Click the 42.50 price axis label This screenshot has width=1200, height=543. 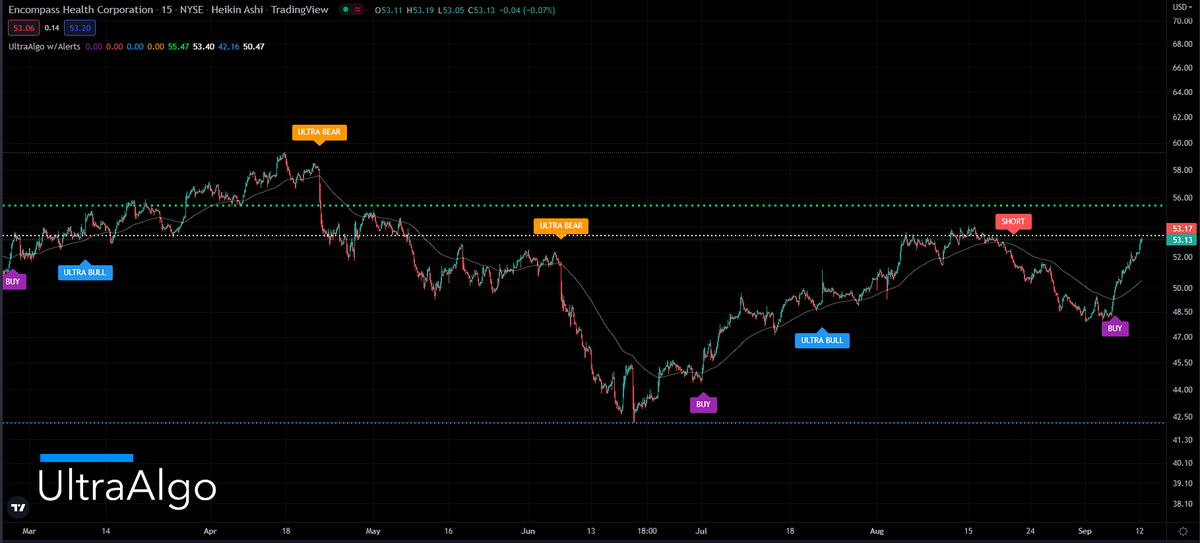click(x=1182, y=416)
